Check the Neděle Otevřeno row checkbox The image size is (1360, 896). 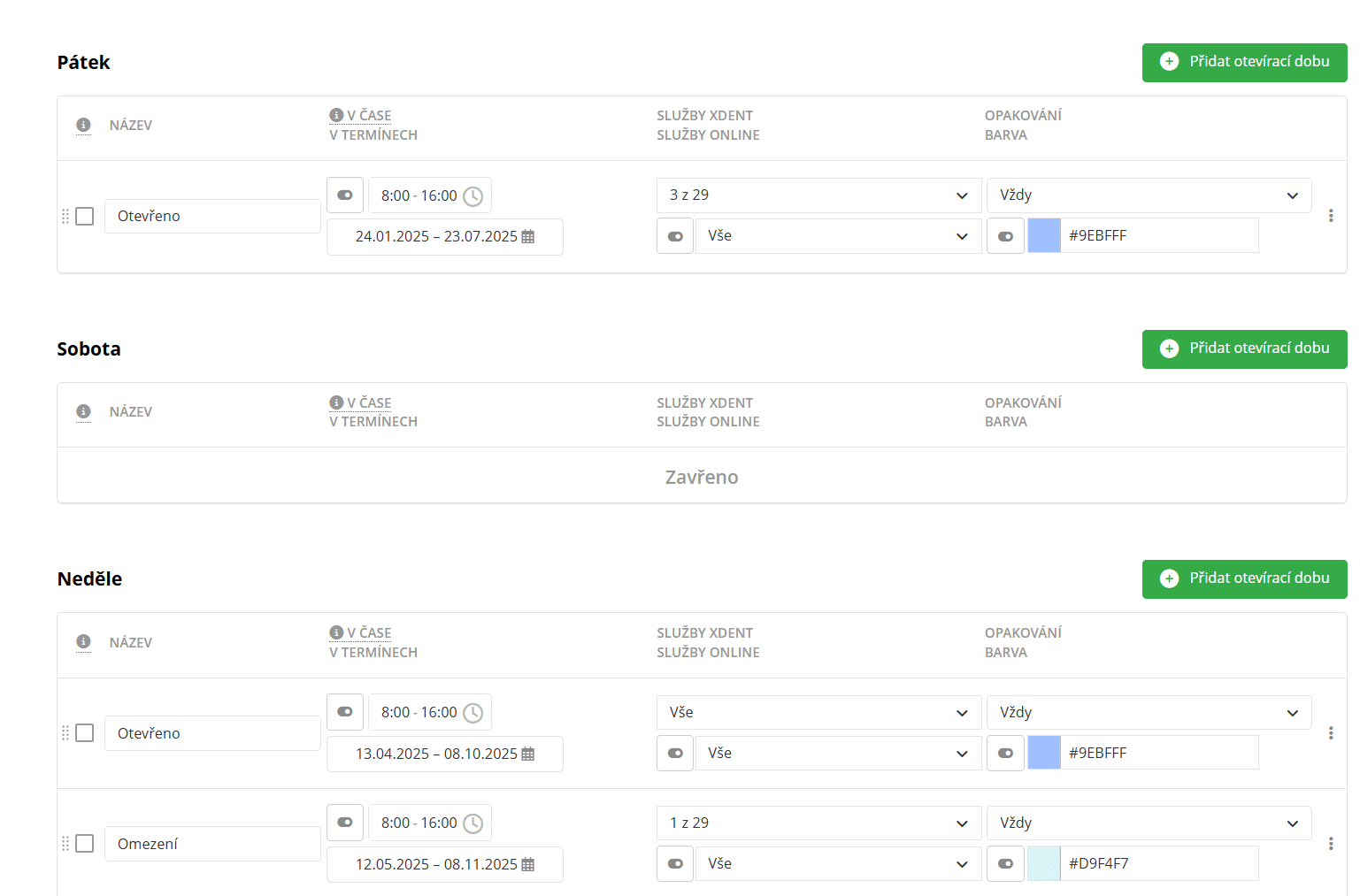85,733
